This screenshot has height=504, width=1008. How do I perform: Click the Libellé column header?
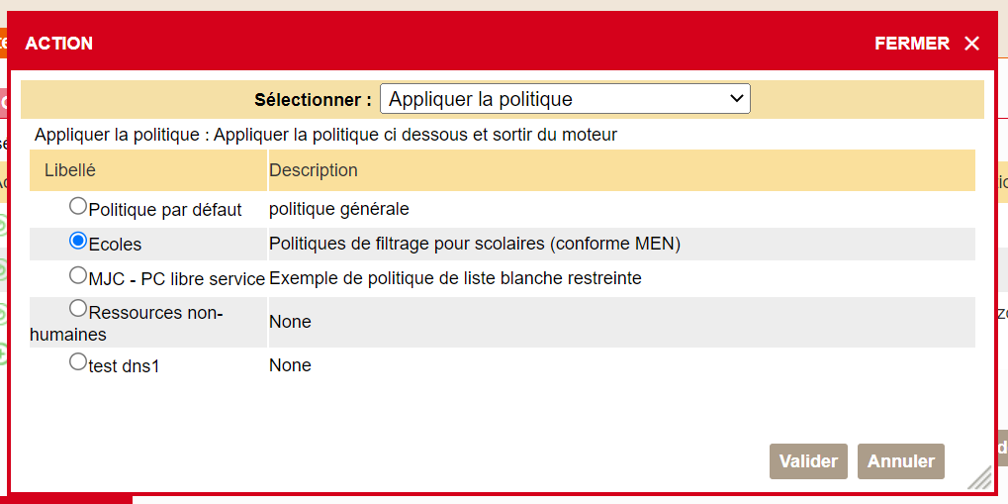point(70,170)
